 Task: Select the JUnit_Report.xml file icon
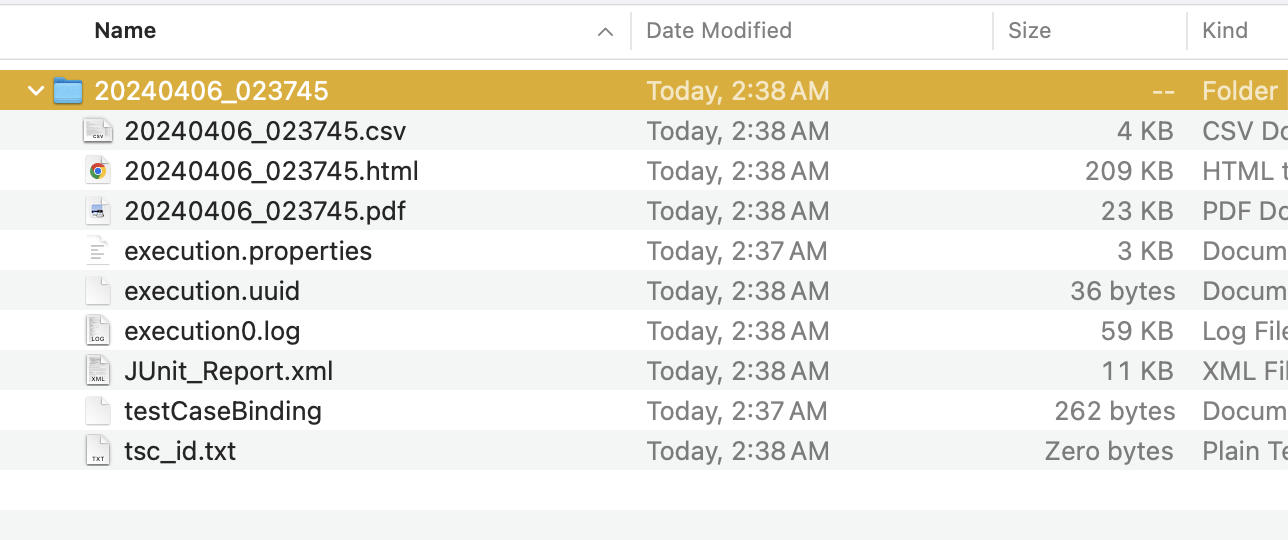[97, 371]
